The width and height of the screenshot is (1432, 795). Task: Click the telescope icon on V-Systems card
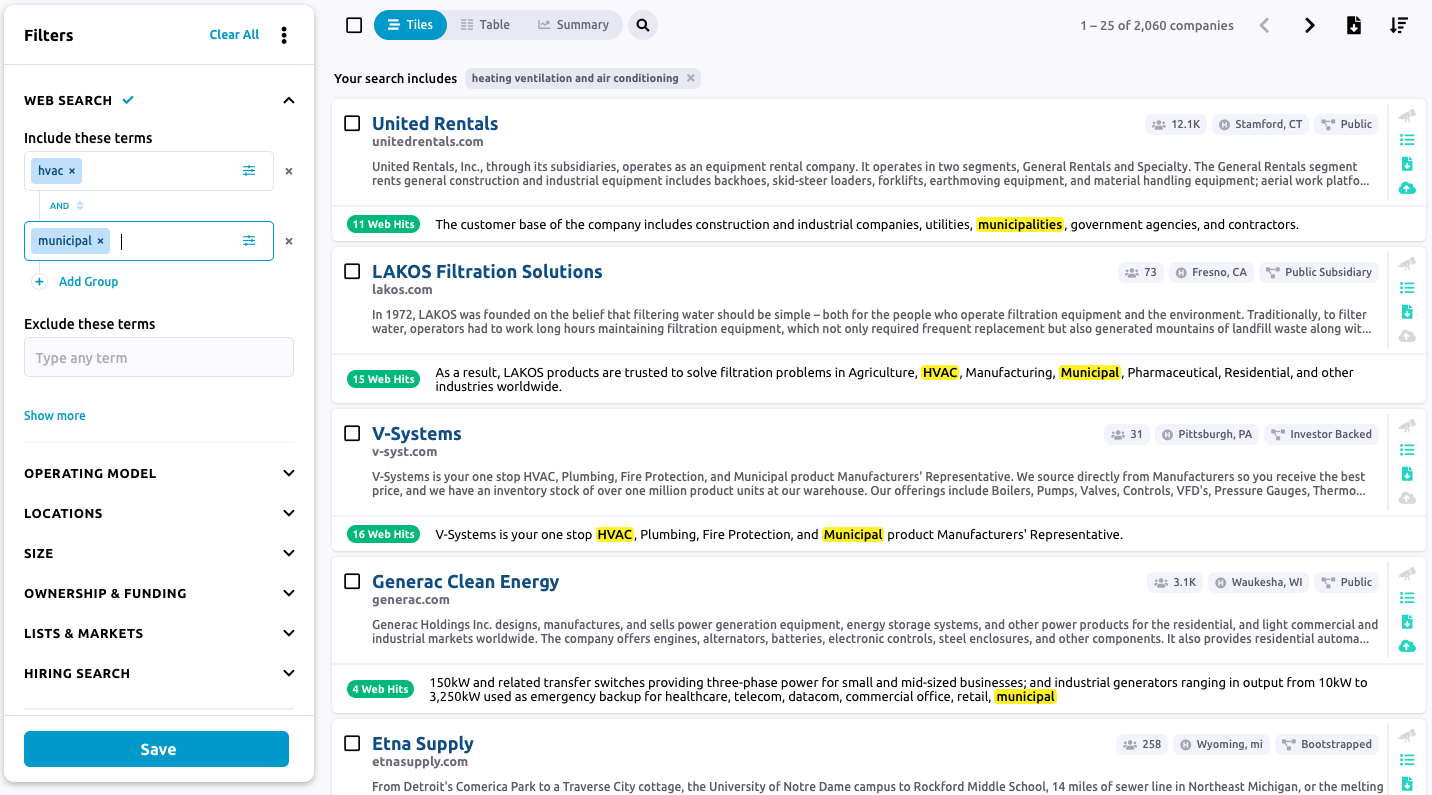(x=1407, y=426)
